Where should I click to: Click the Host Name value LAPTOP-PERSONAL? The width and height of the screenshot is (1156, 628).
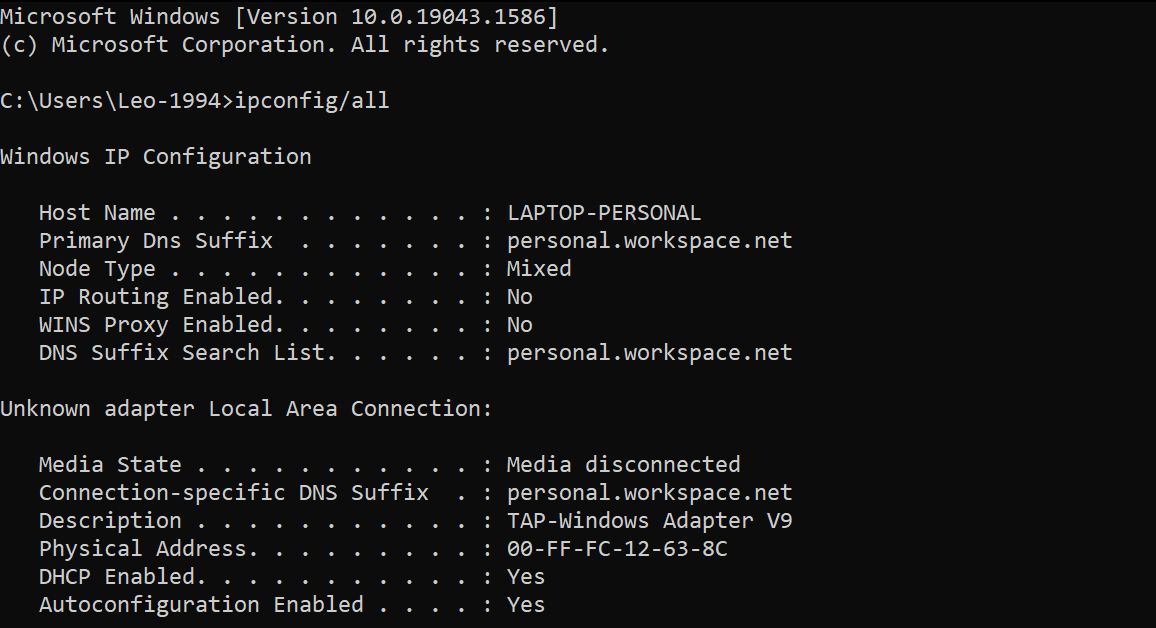pos(604,213)
